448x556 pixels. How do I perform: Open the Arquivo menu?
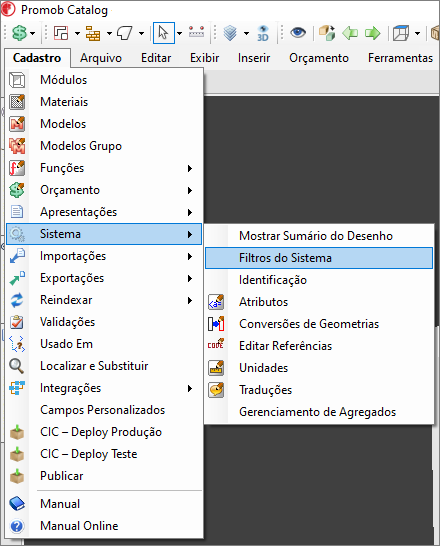pos(101,58)
